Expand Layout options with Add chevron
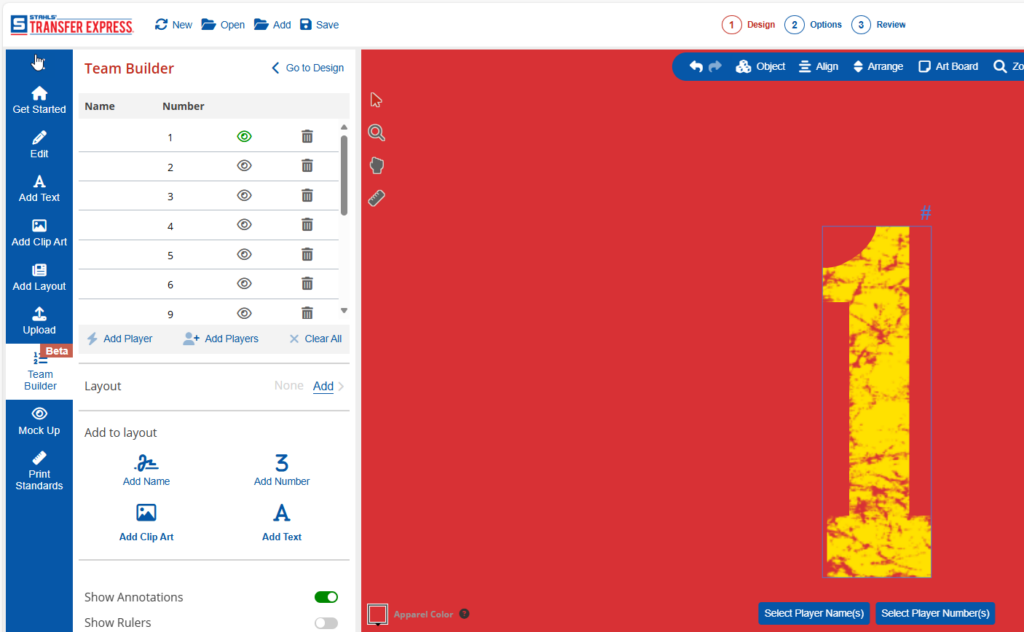 pyautogui.click(x=328, y=386)
